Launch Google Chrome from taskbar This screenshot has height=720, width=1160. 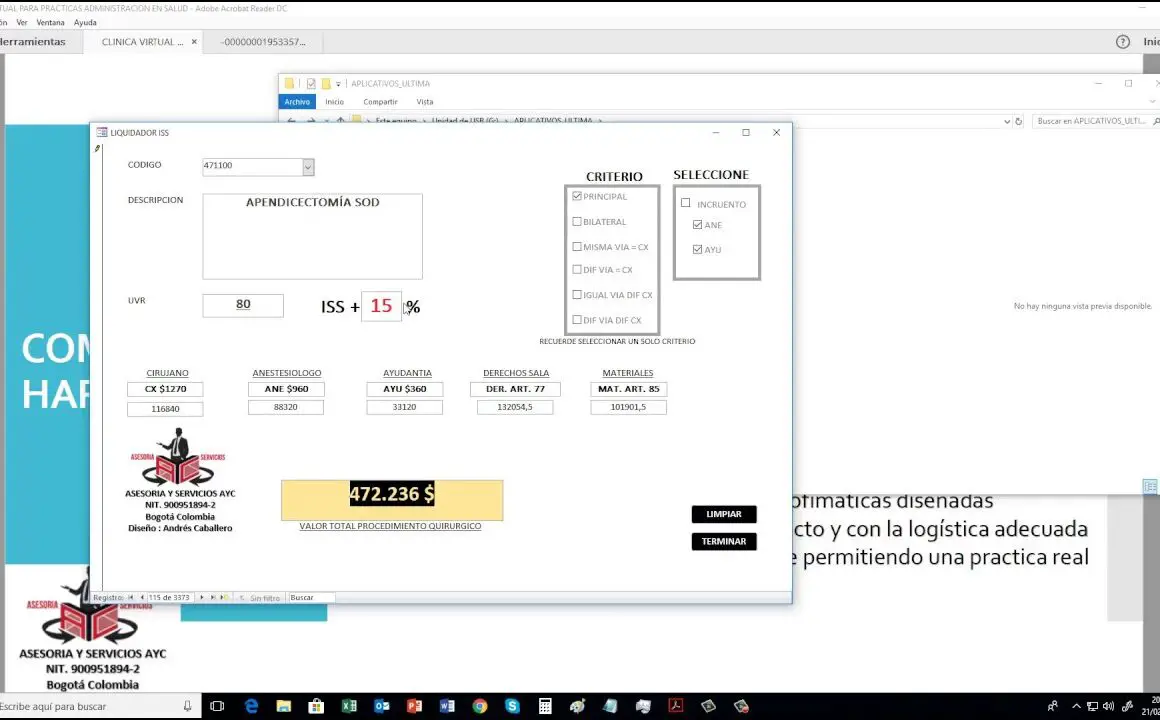point(479,706)
